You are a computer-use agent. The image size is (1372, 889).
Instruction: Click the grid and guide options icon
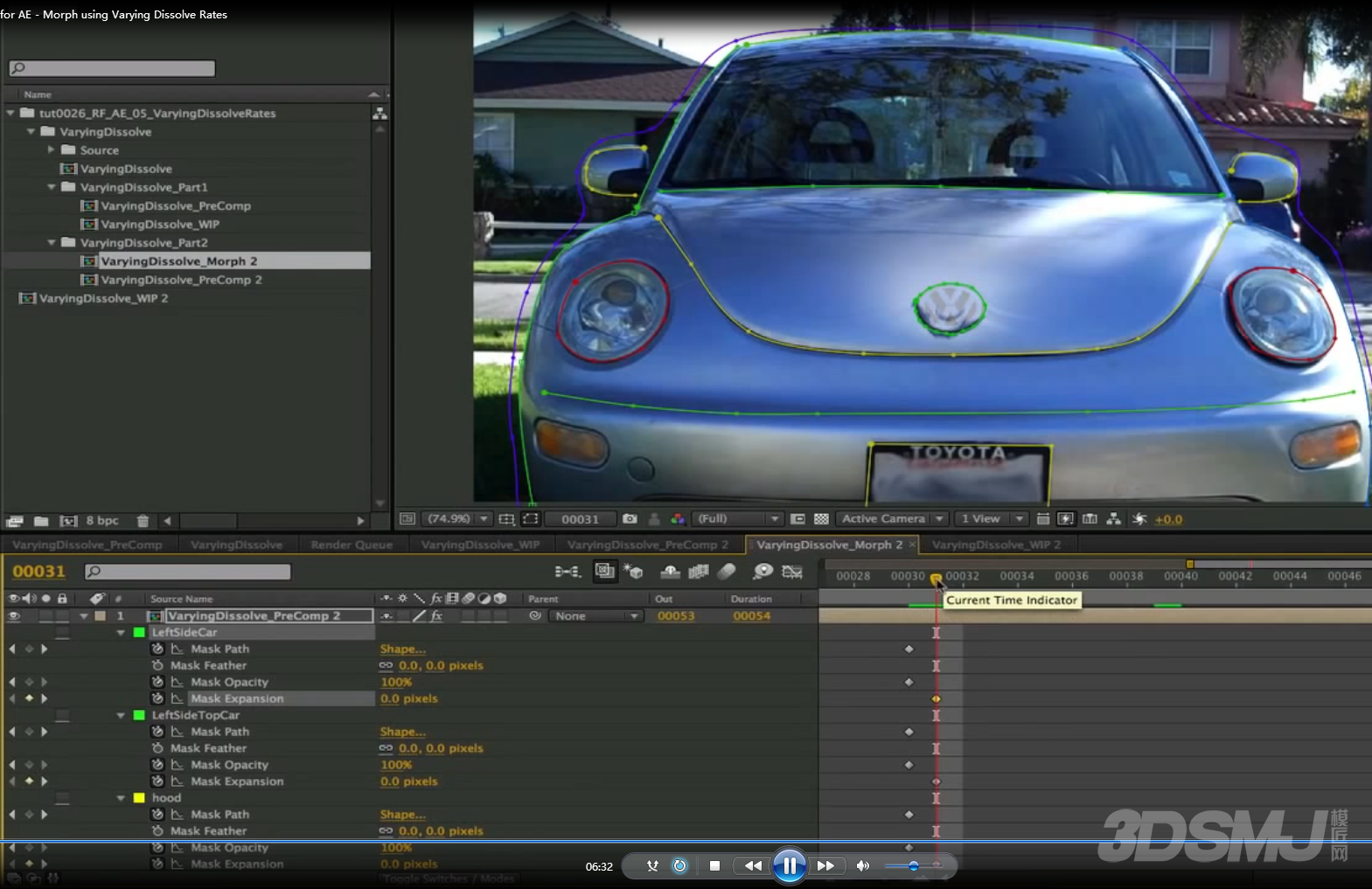coord(506,518)
